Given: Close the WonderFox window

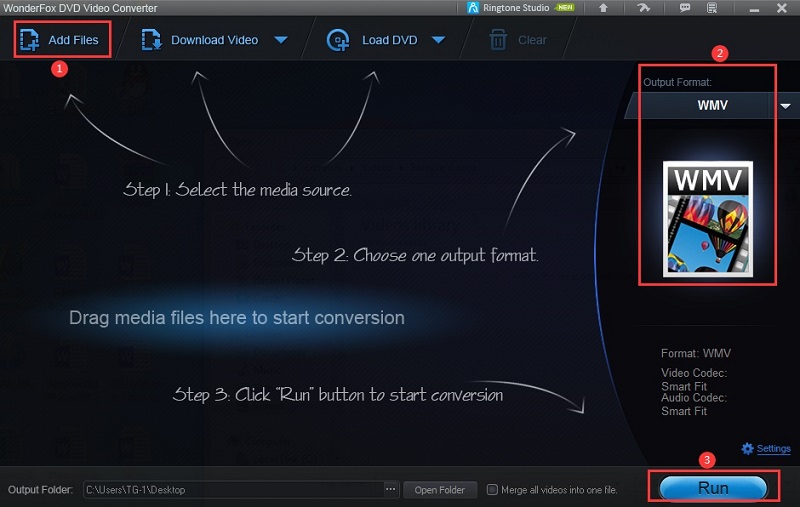Looking at the screenshot, I should pyautogui.click(x=782, y=8).
